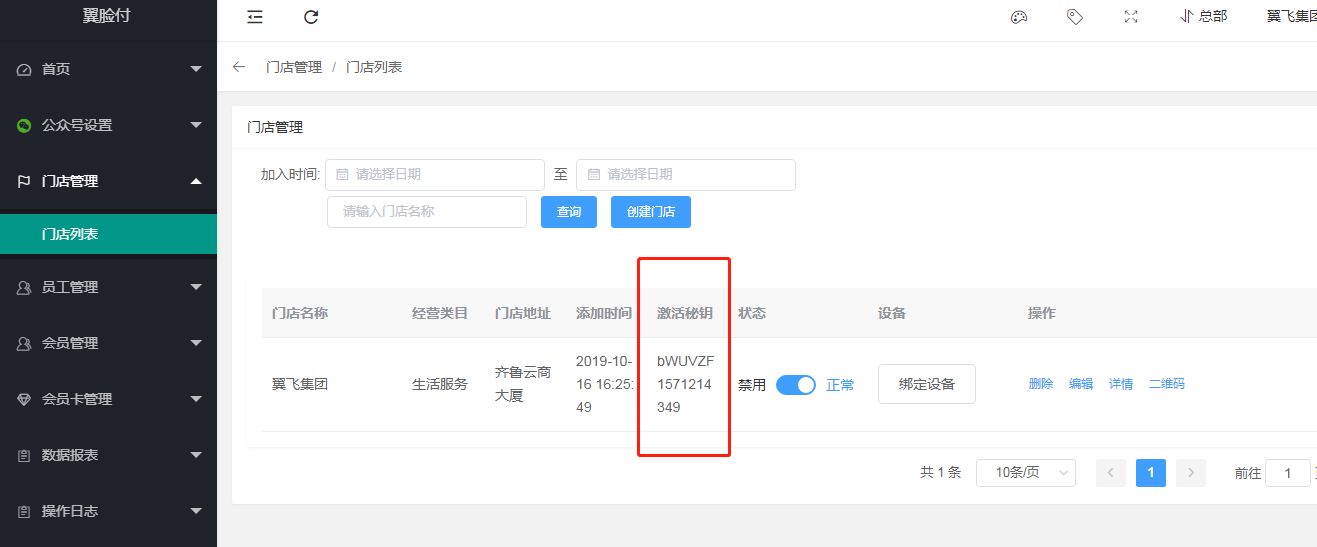Click the 公众号设置 WeChat icon

(24, 125)
